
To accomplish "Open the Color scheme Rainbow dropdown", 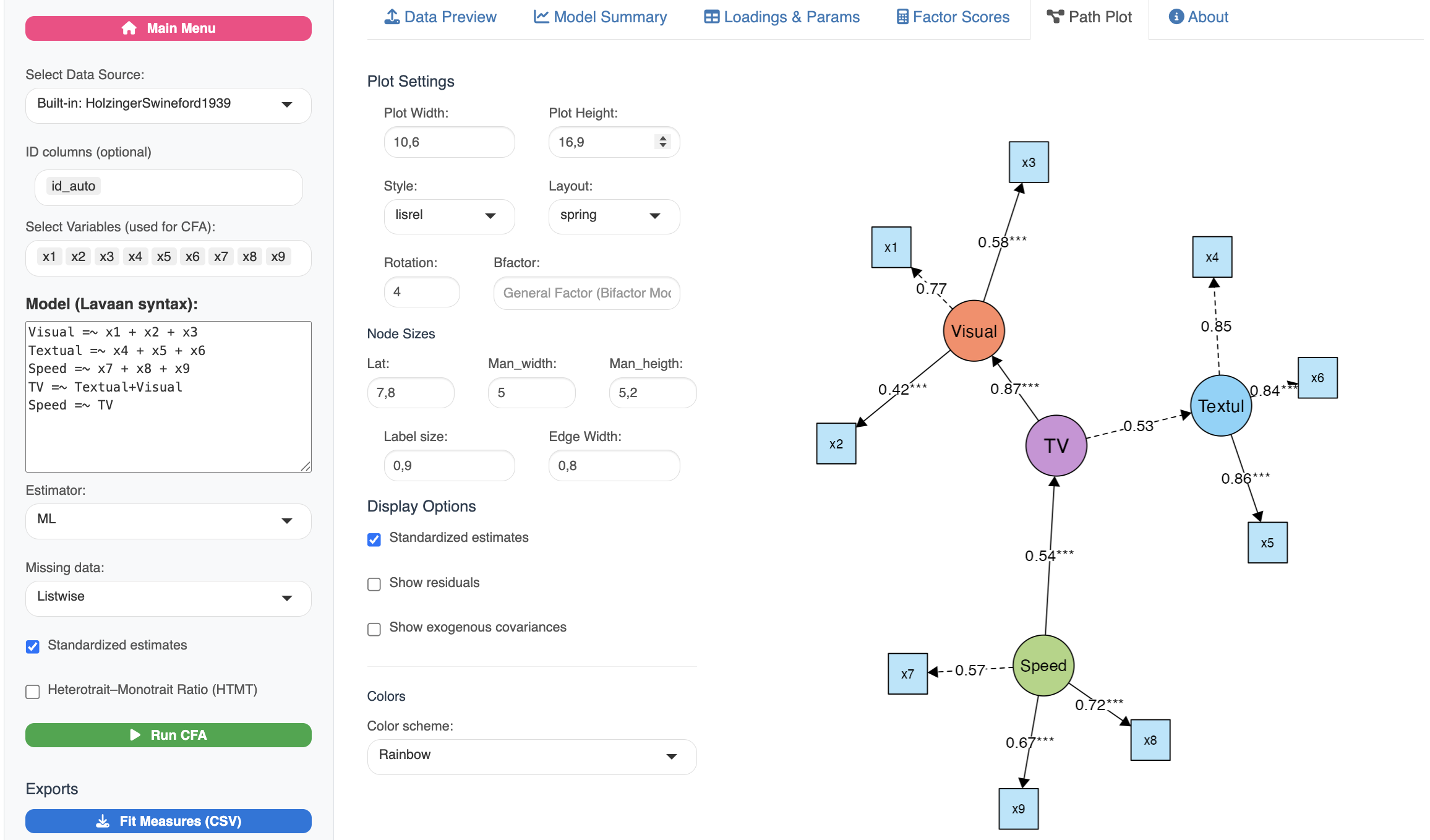I will [x=531, y=756].
